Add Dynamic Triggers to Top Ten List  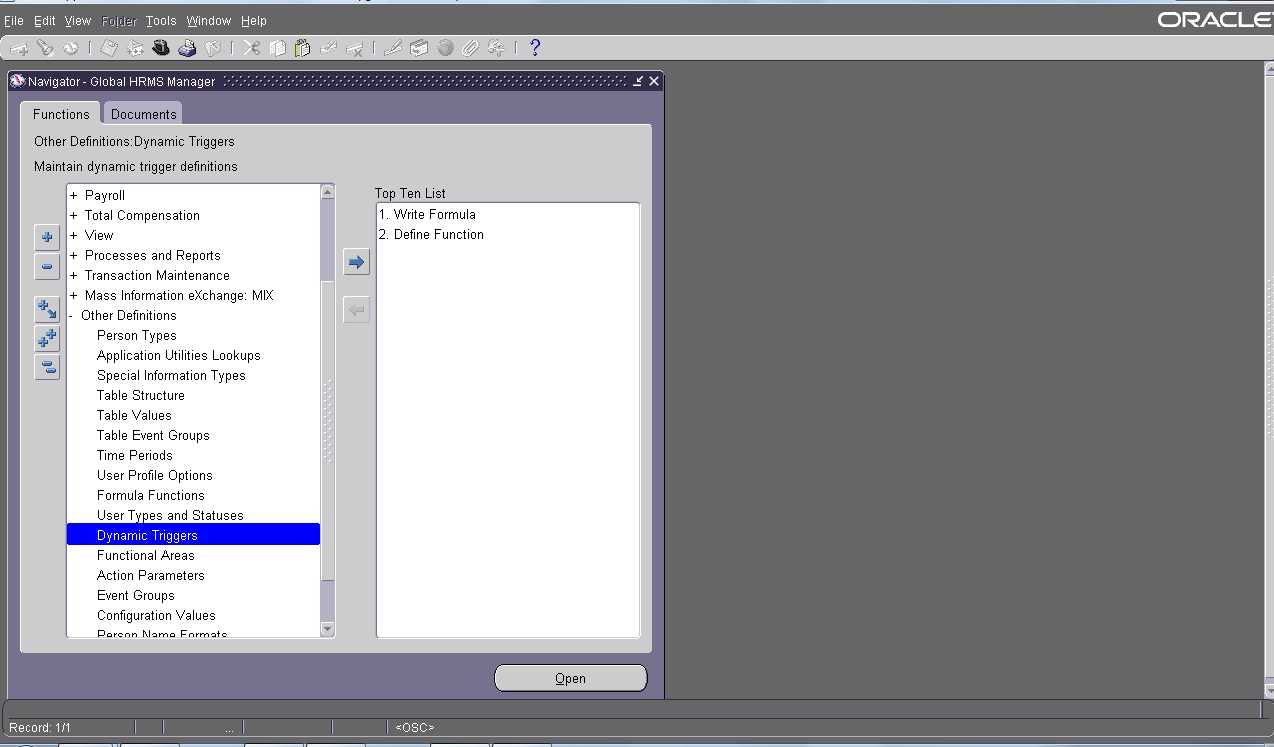(356, 261)
